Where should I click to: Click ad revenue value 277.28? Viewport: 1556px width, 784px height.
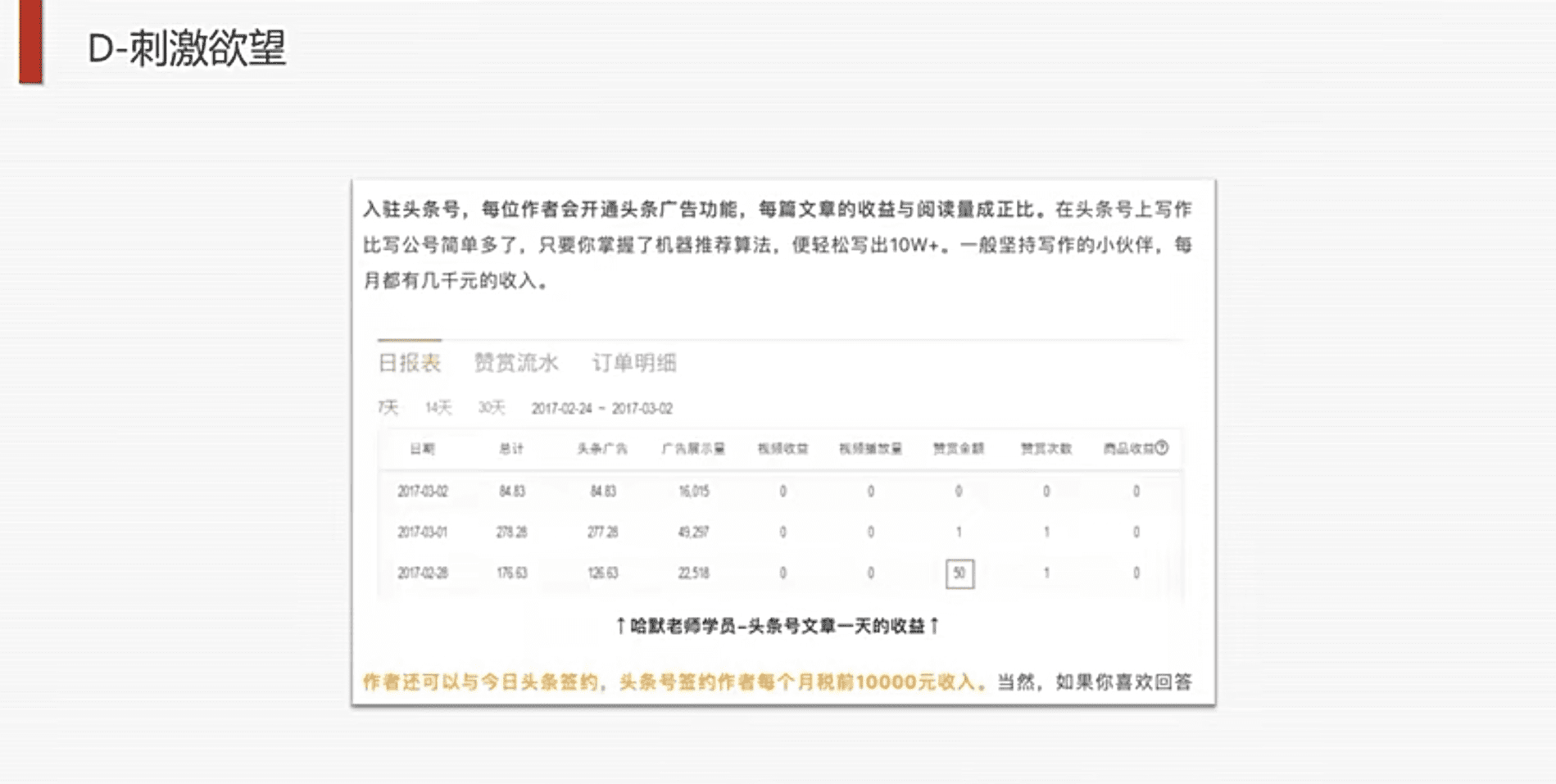point(602,532)
